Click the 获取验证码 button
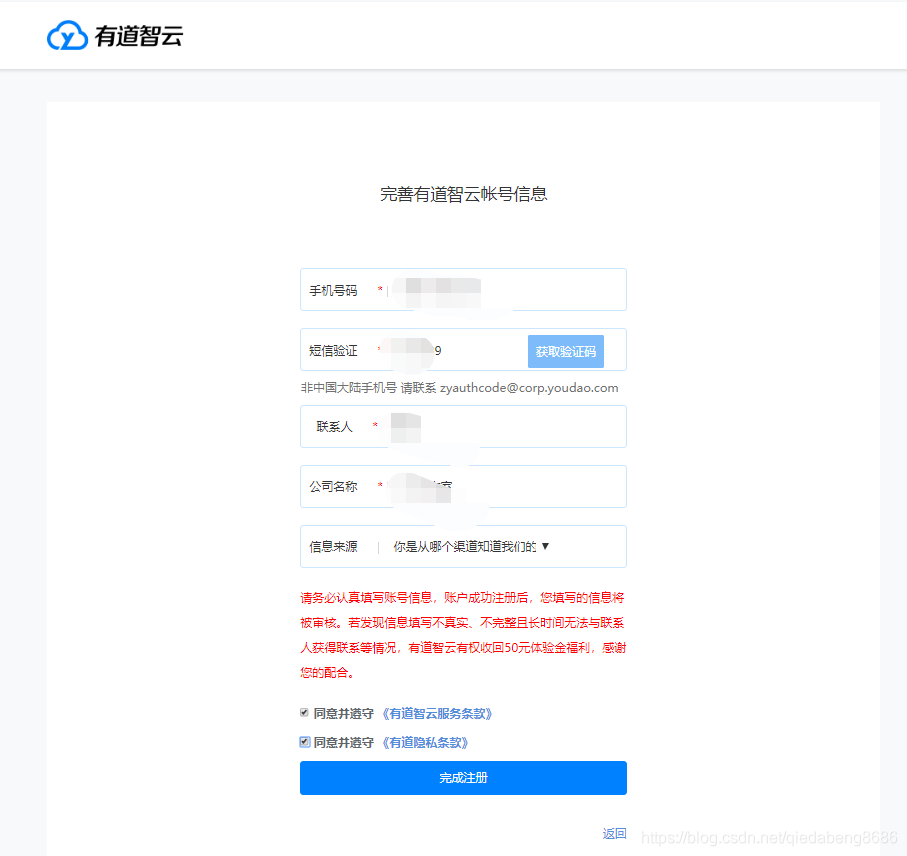 click(x=566, y=351)
